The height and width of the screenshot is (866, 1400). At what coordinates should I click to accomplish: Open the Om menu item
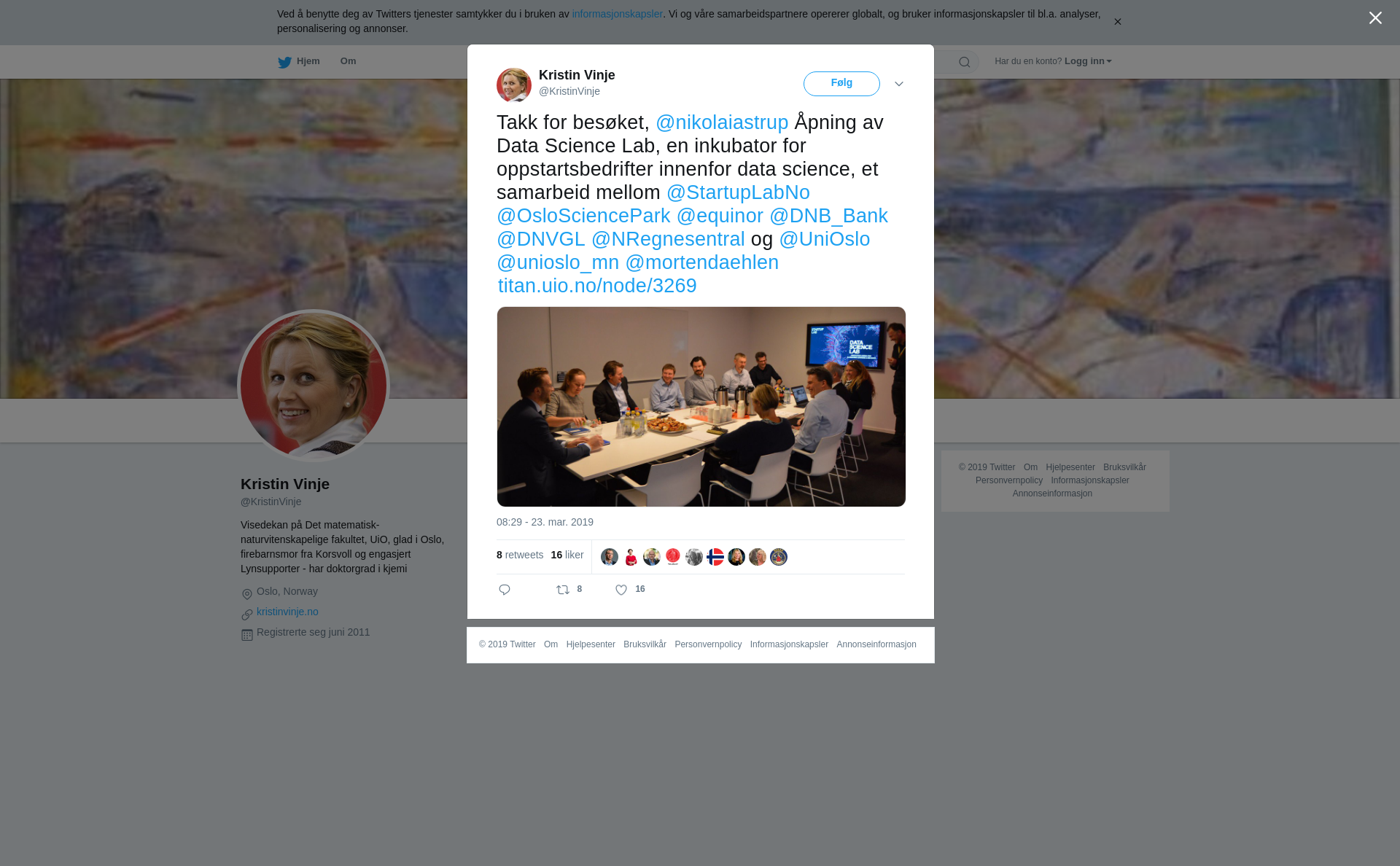(349, 61)
